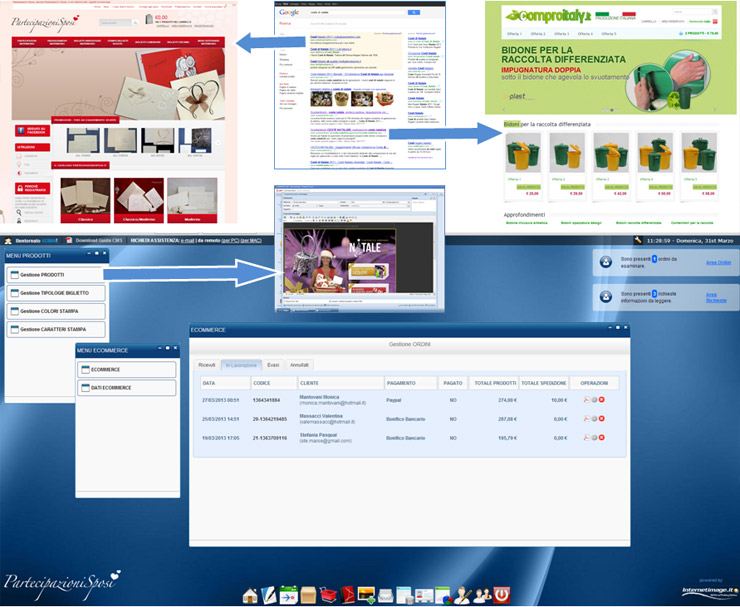Click the blue Google search button
This screenshot has height=607, width=740.
[414, 12]
